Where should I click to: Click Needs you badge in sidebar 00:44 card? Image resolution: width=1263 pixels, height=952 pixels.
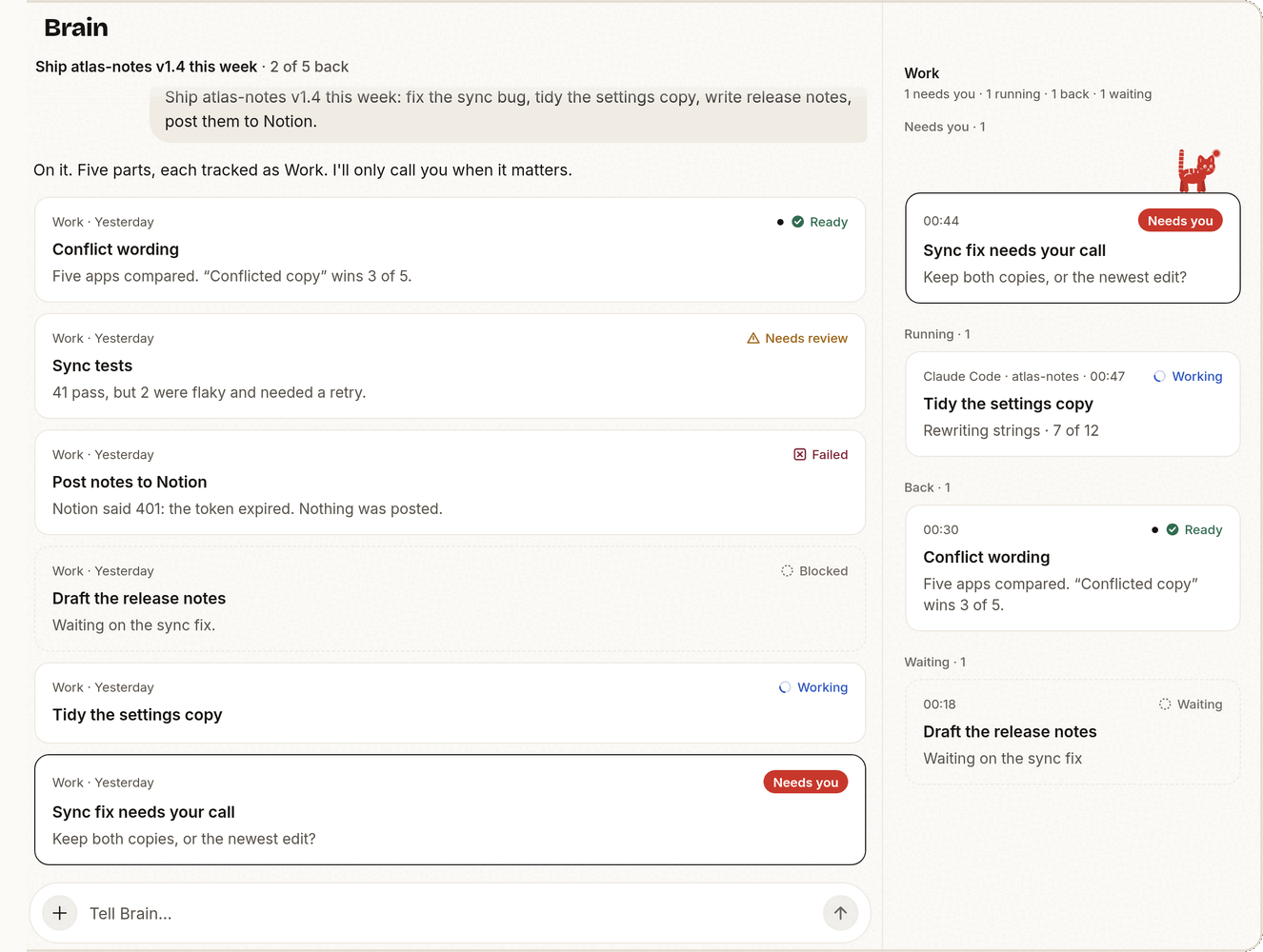click(x=1180, y=221)
